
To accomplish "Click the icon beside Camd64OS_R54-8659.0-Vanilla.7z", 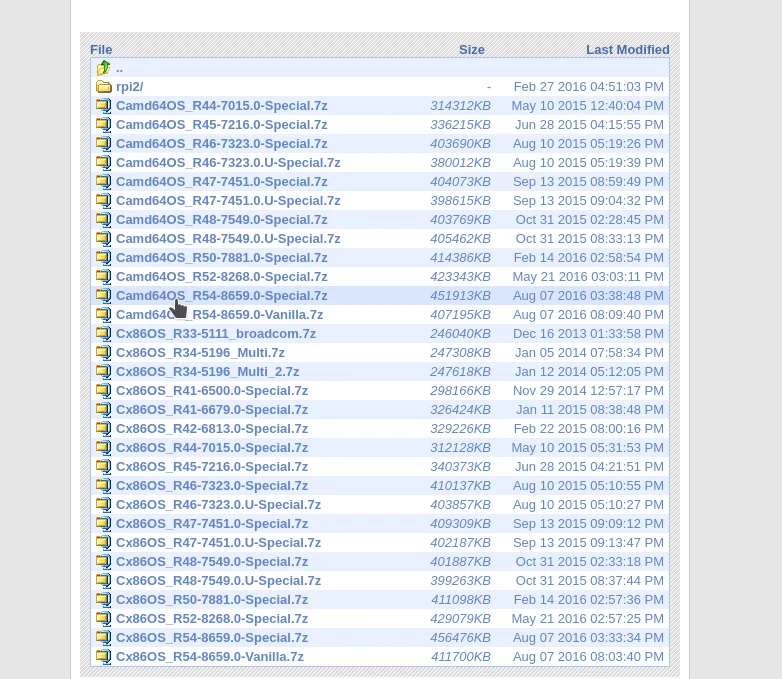I will (x=104, y=315).
